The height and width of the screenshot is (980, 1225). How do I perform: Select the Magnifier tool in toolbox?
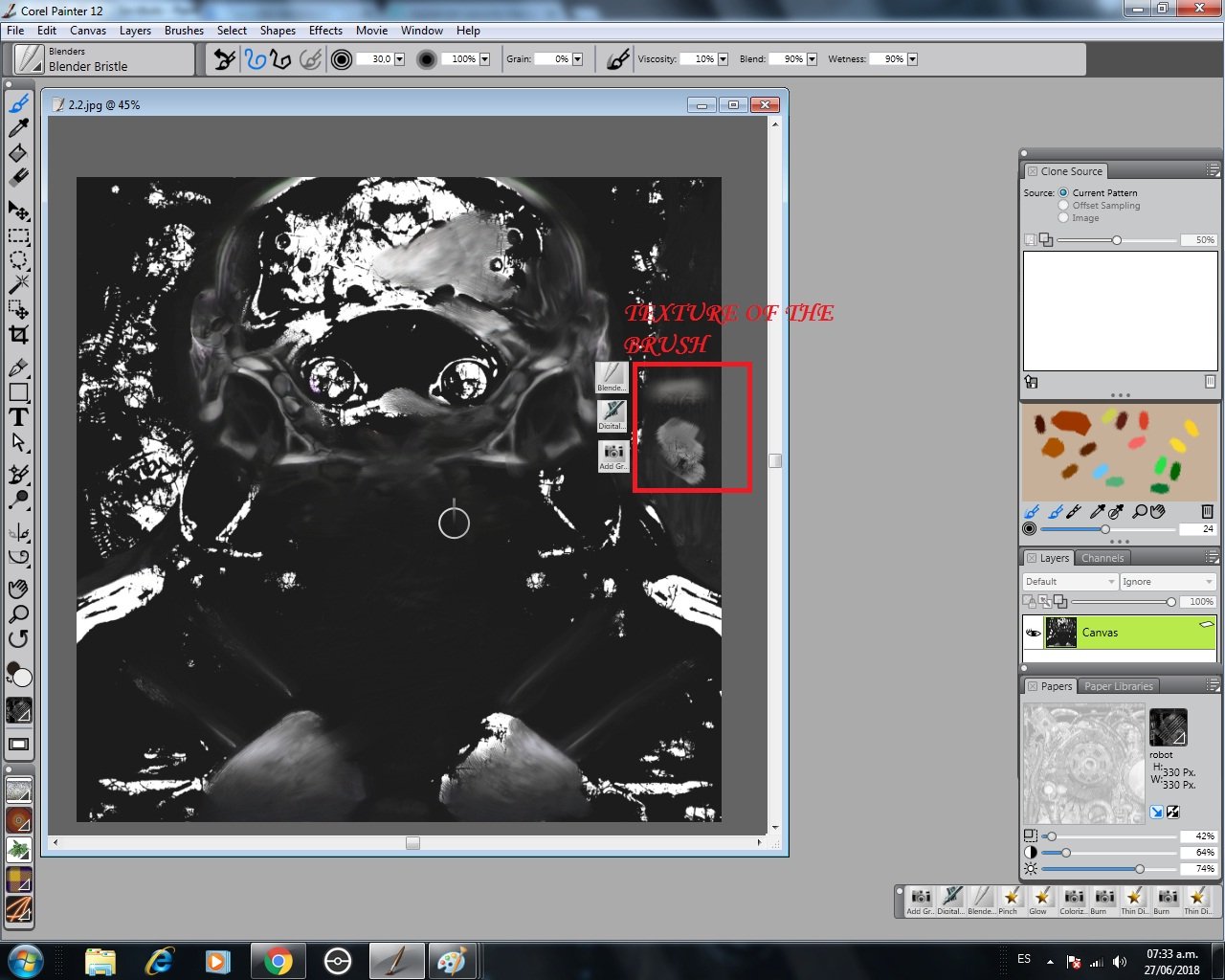pyautogui.click(x=18, y=613)
